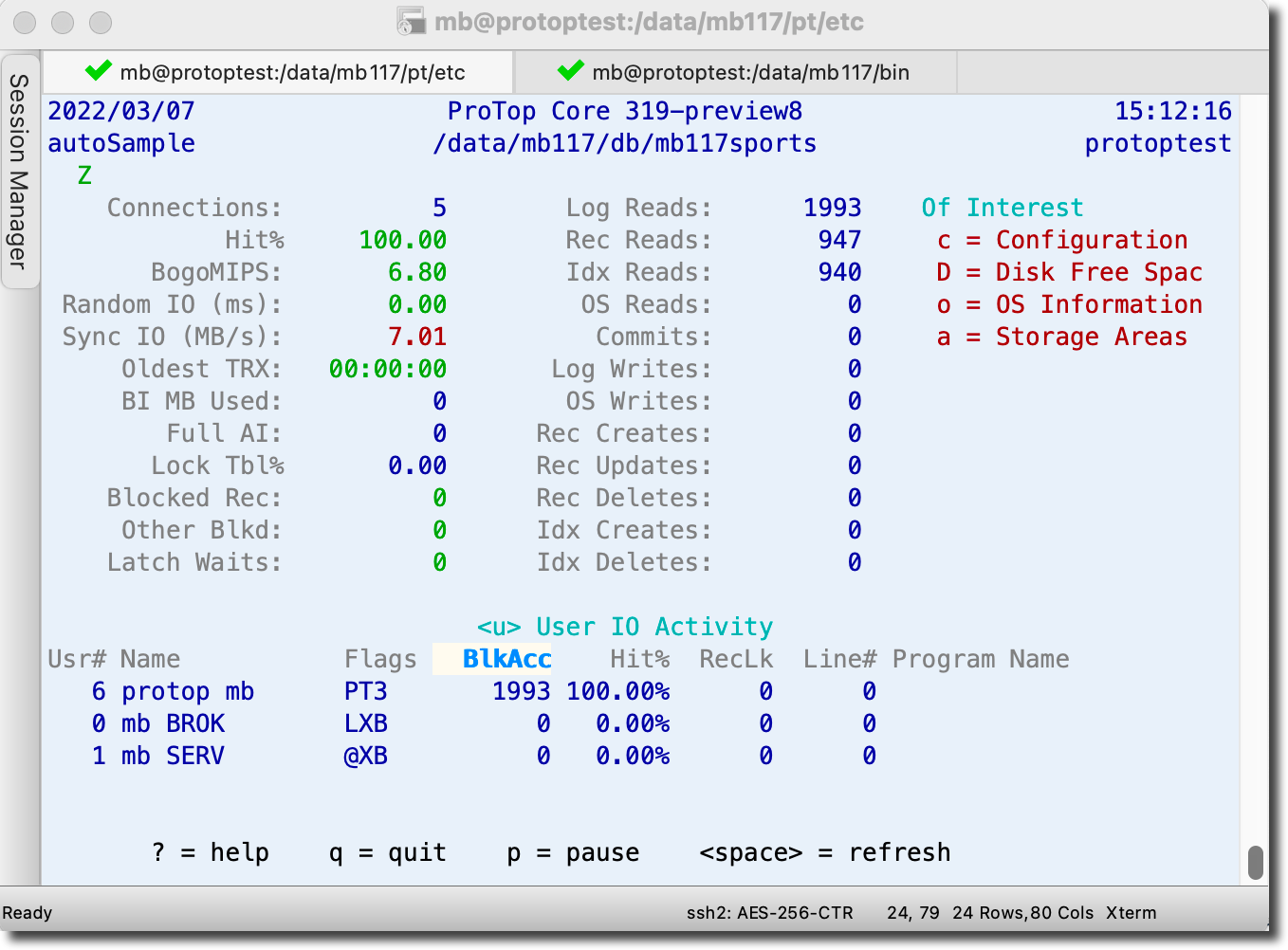The image size is (1288, 950).
Task: Click green checkmark on pt/etc tab
Action: [x=99, y=71]
